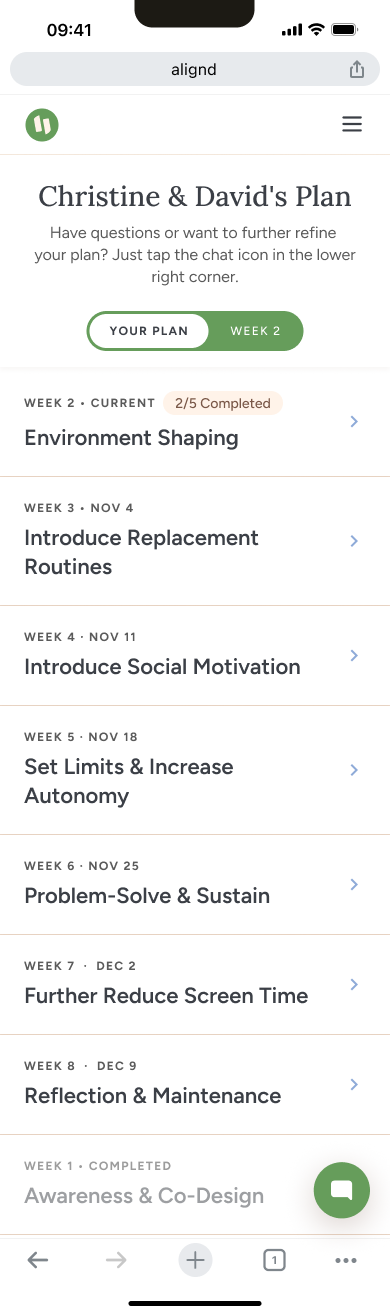Open the green chat bubble button
The width and height of the screenshot is (390, 1314).
[x=342, y=1189]
